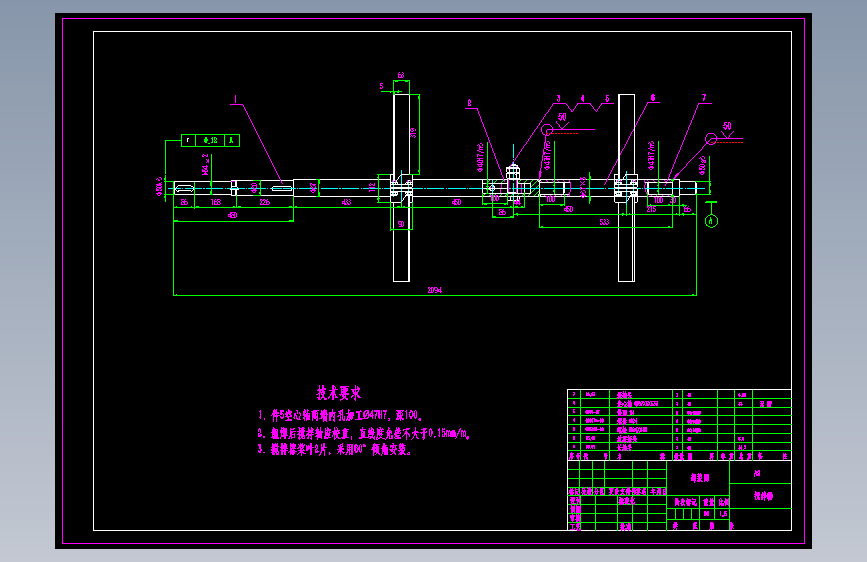Click requirement line 2 mentioning 0.15mm/m
The image size is (867, 562).
[x=364, y=433]
